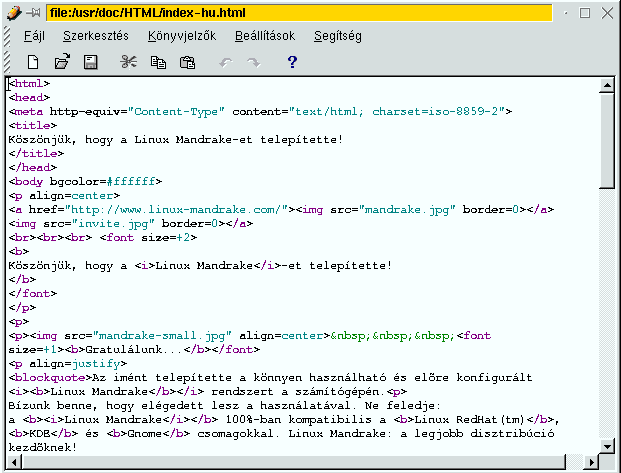Screen dimensions: 621x473
Task: Open the Segítség menu
Action: click(x=338, y=36)
